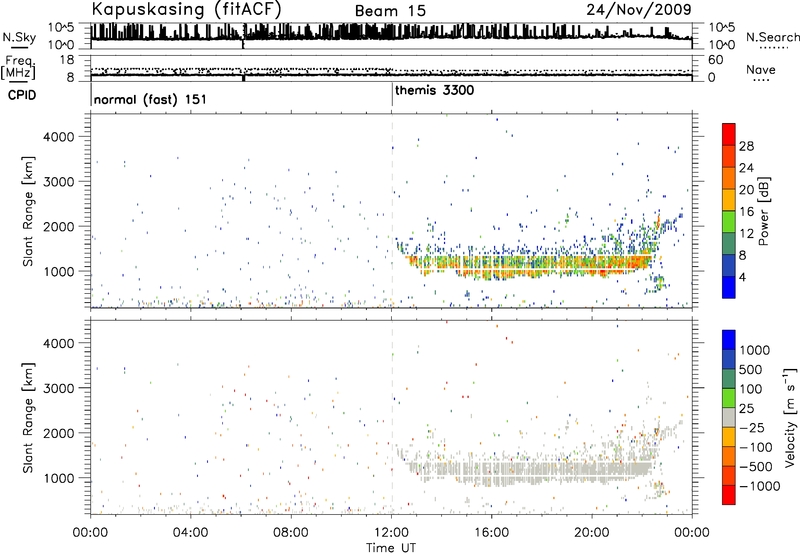800x554 pixels.
Task: Click the blue top of Velocity color bar
Action: click(x=729, y=340)
